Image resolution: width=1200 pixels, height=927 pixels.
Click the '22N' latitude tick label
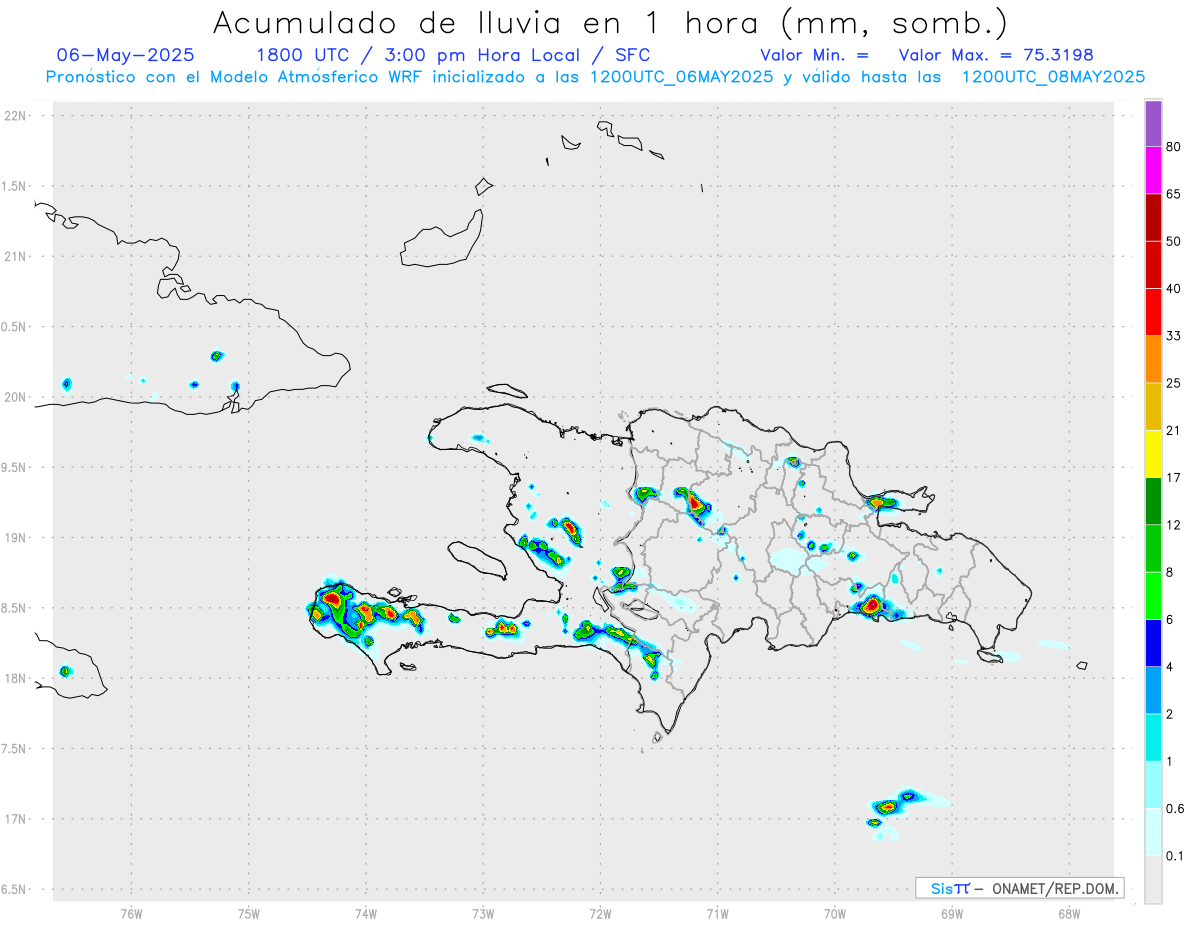(15, 116)
